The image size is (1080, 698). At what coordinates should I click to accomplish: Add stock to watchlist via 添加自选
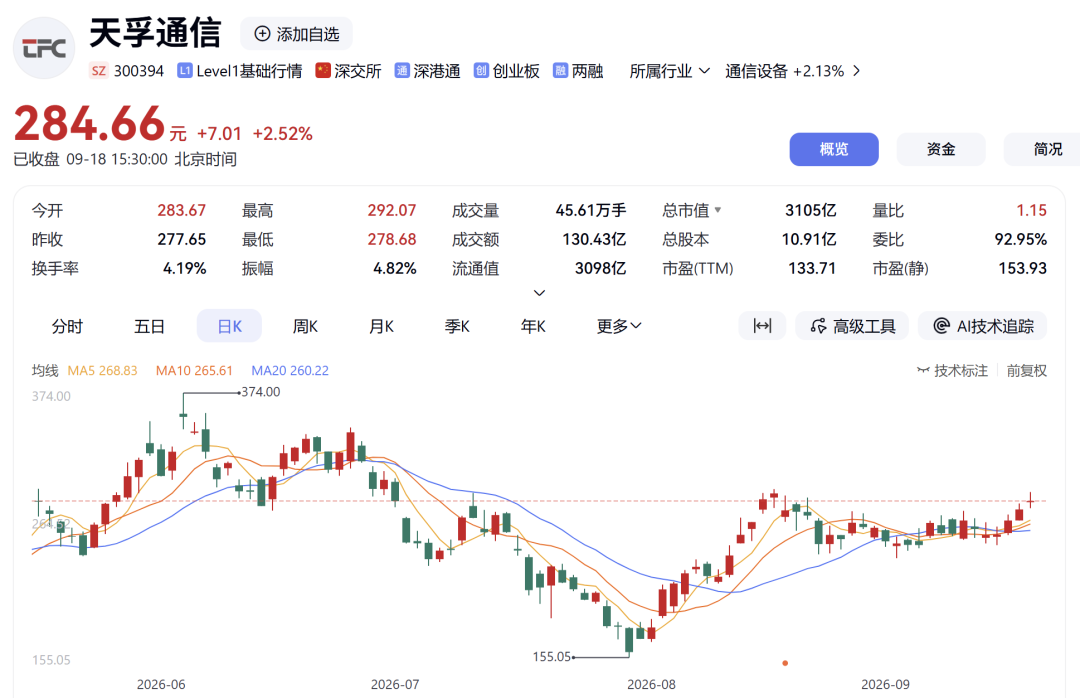tap(296, 34)
